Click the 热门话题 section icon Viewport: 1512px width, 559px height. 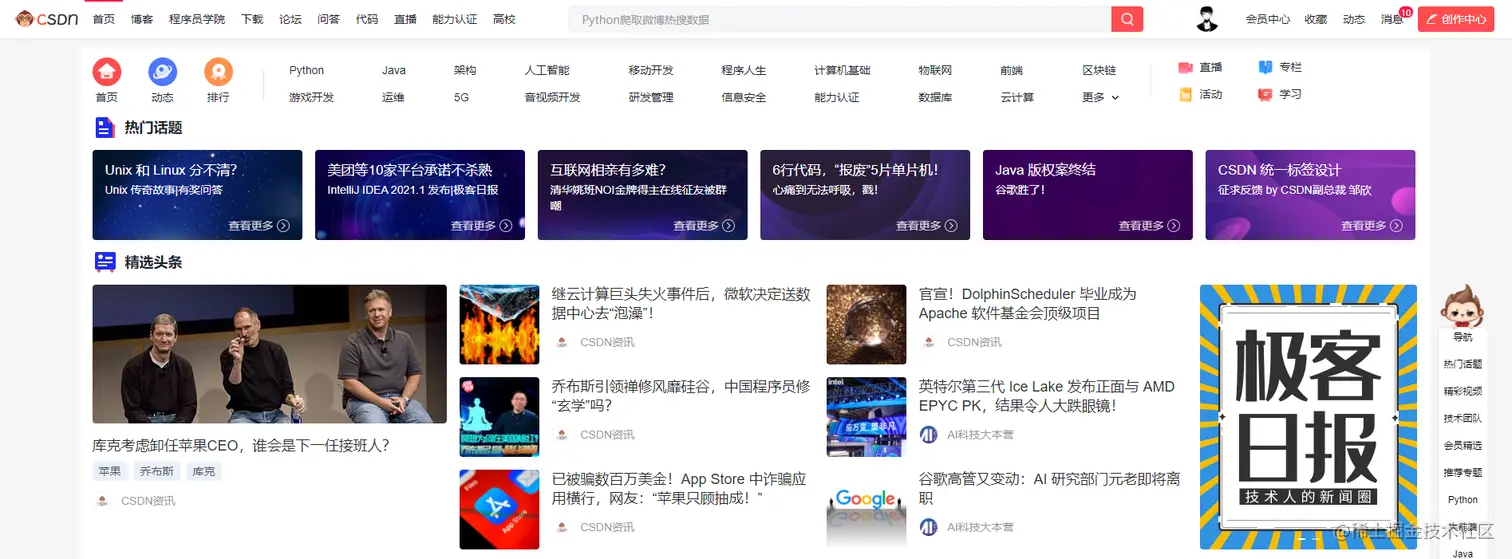[105, 127]
